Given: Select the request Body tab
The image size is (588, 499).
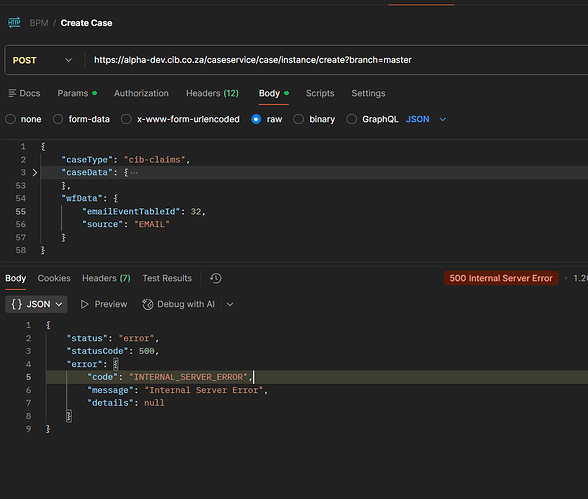Looking at the screenshot, I should pos(273,93).
